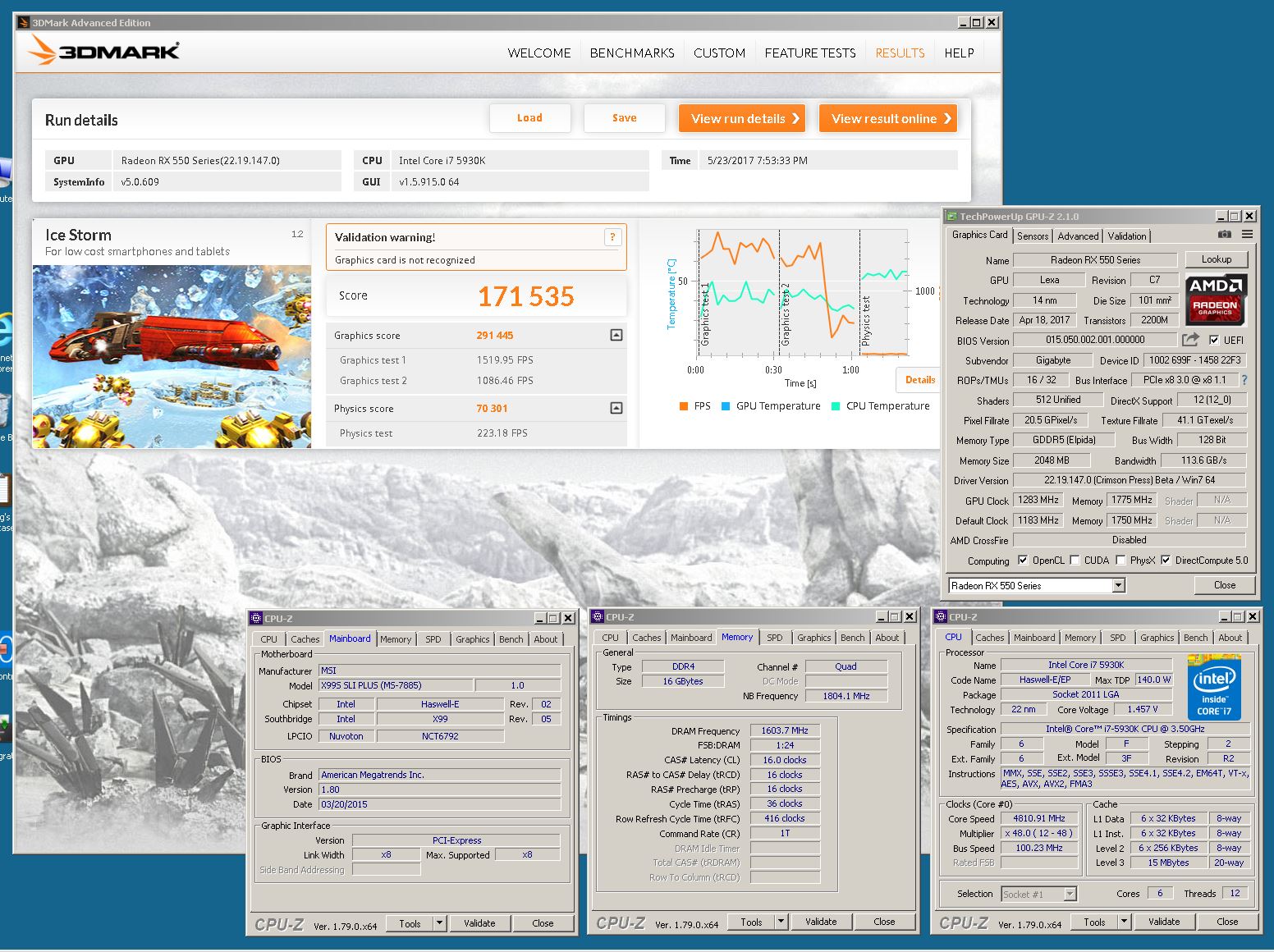Click the 3DMark logo in the header
The height and width of the screenshot is (952, 1274).
pyautogui.click(x=104, y=50)
